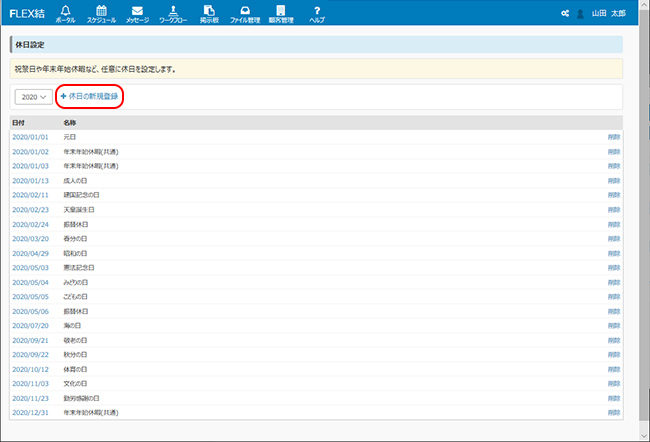The width and height of the screenshot is (650, 442).
Task: Delete the 2020/02/23 天皇誕生日 row
Action: tap(614, 210)
